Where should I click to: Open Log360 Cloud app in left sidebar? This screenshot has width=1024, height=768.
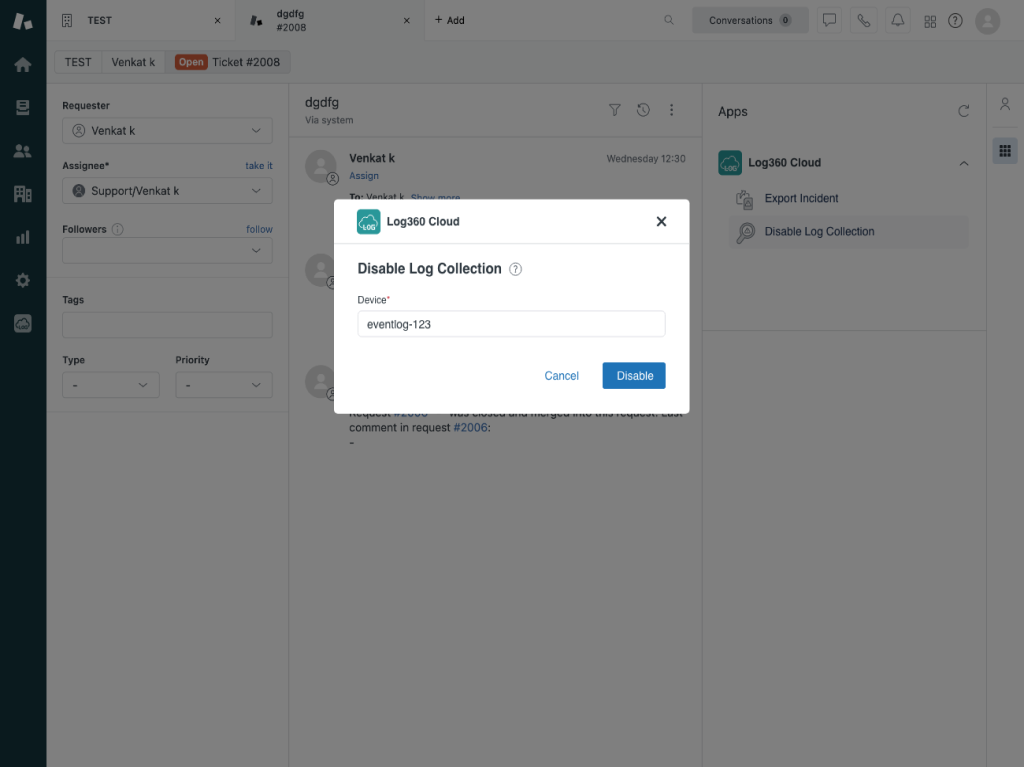(x=23, y=323)
